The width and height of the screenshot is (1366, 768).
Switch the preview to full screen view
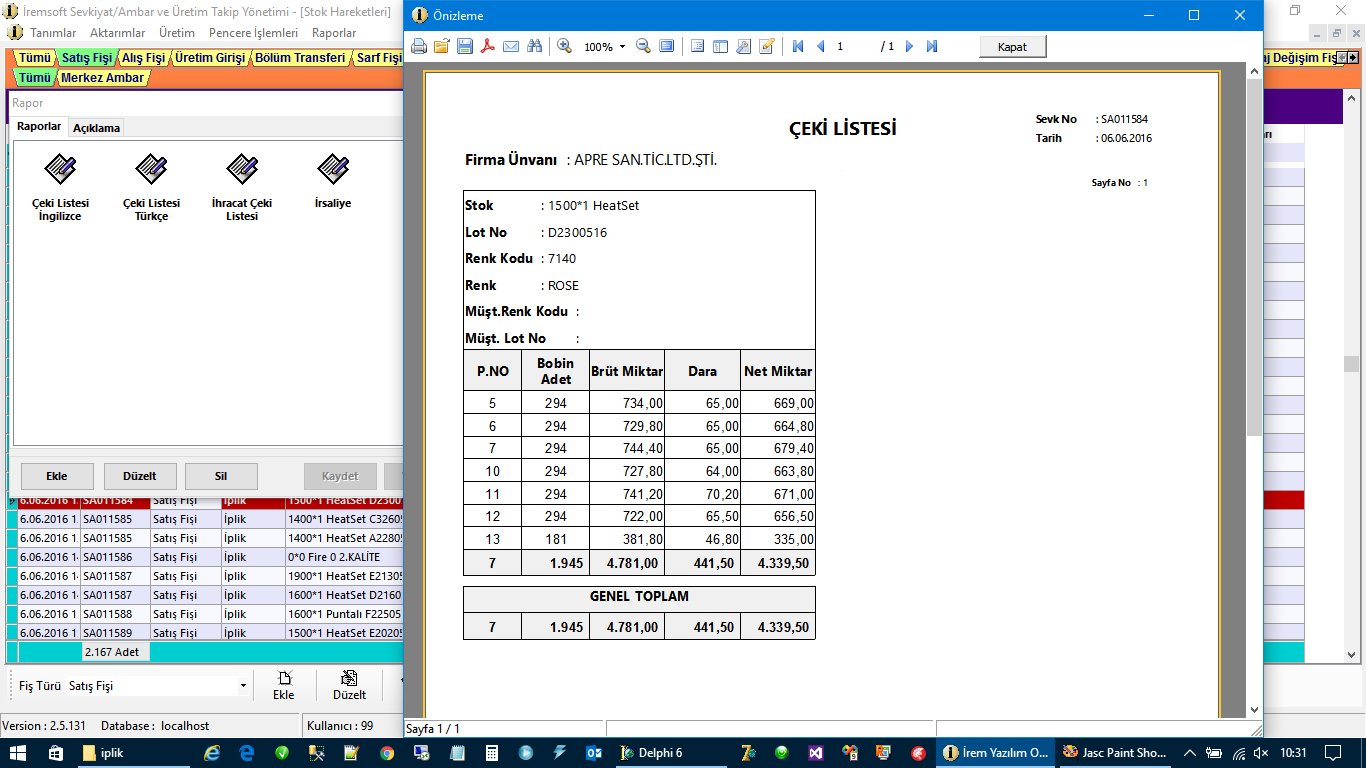point(666,46)
